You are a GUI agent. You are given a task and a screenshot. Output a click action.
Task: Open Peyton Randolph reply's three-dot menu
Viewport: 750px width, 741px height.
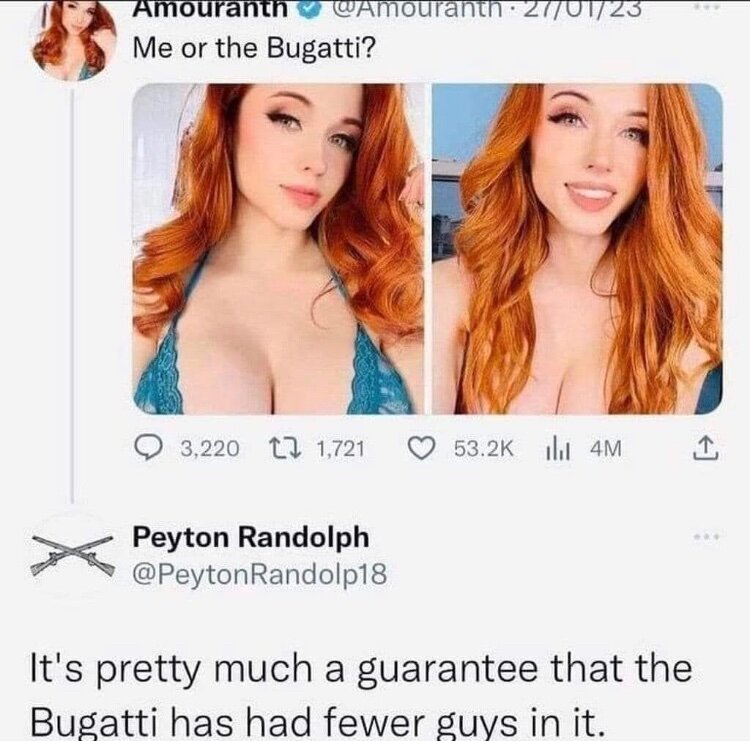tap(708, 537)
